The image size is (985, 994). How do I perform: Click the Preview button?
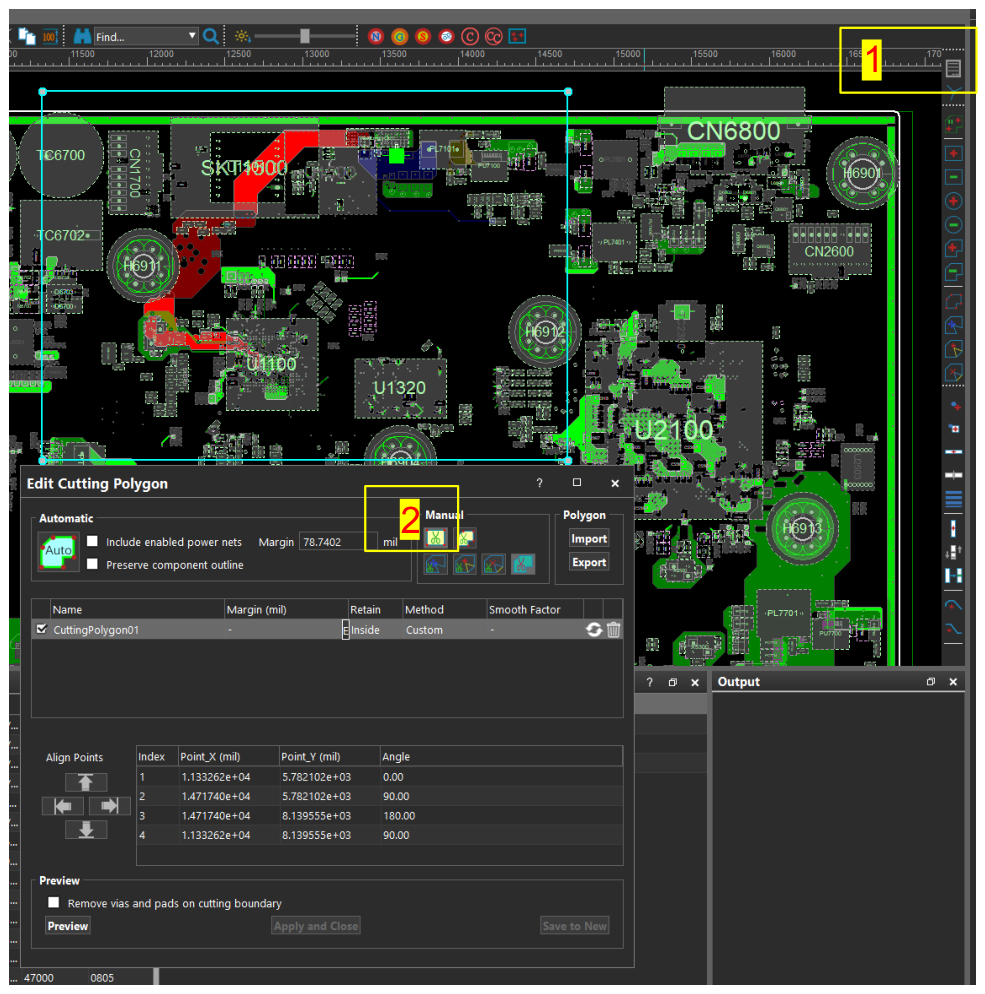pos(68,926)
